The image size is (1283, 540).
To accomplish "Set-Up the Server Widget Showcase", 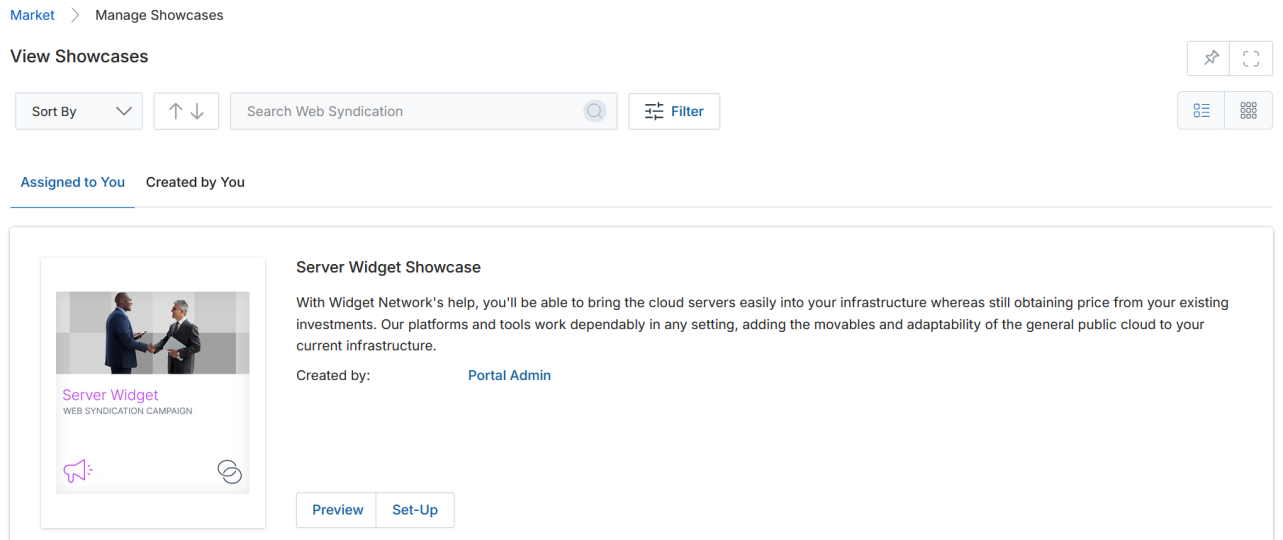I will click(415, 510).
